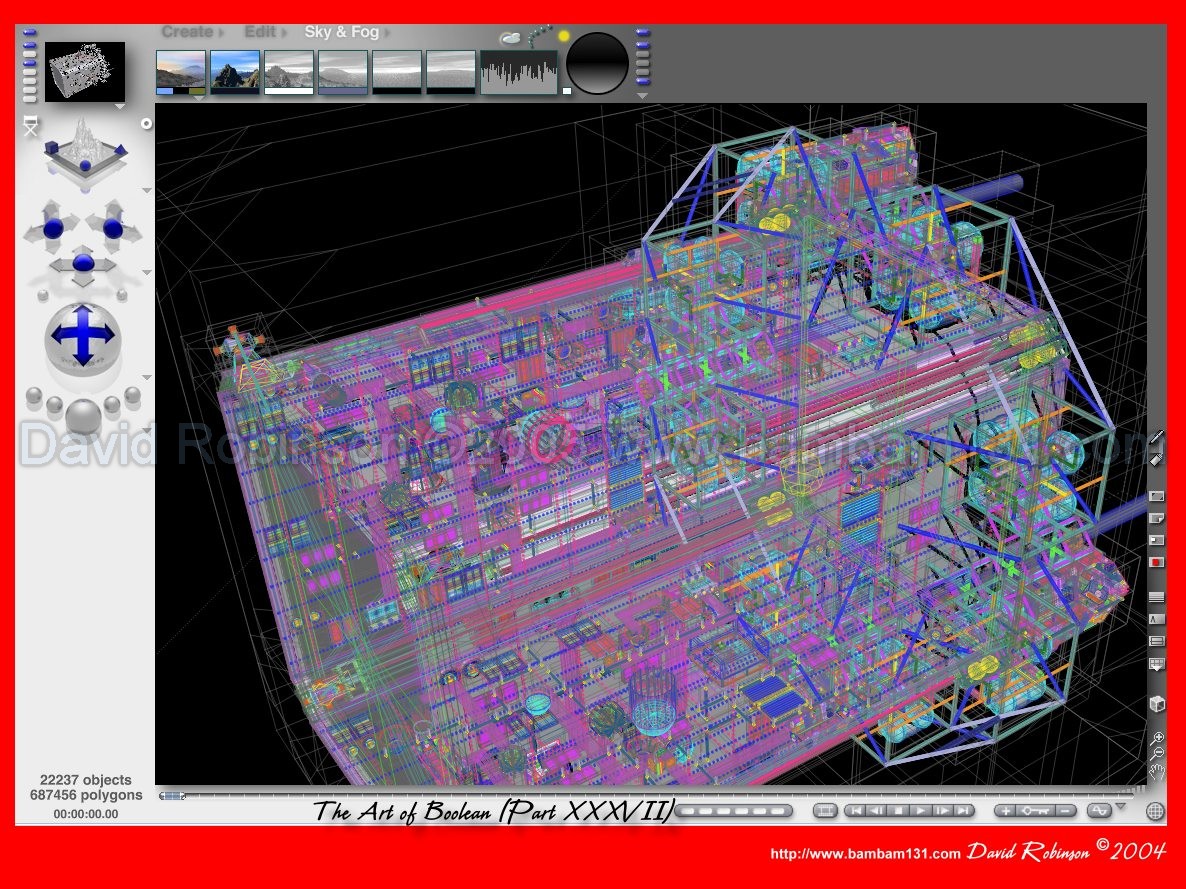Click the 687456 polygons count text
This screenshot has height=889, width=1186.
click(86, 795)
